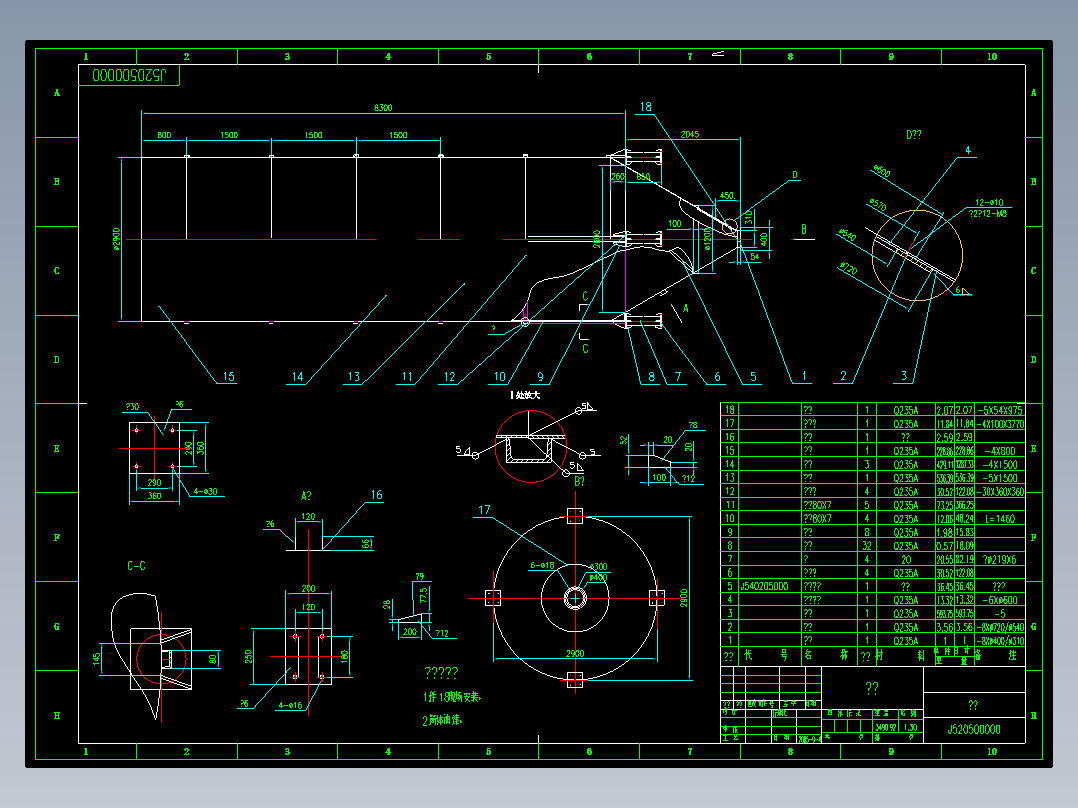The image size is (1078, 808).
Task: Click the ø720 diameter label in detail D
Action: pos(848,268)
